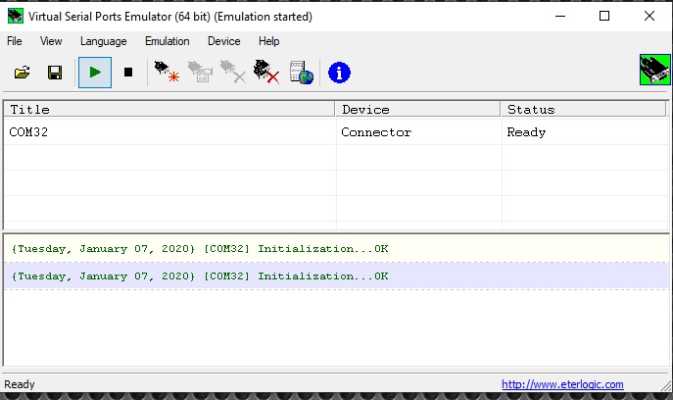Click the Save floppy disk icon
Image resolution: width=673 pixels, height=400 pixels.
(x=55, y=72)
